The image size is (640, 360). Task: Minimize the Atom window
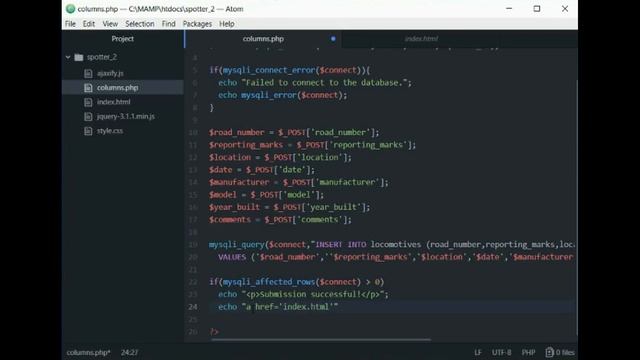click(509, 9)
